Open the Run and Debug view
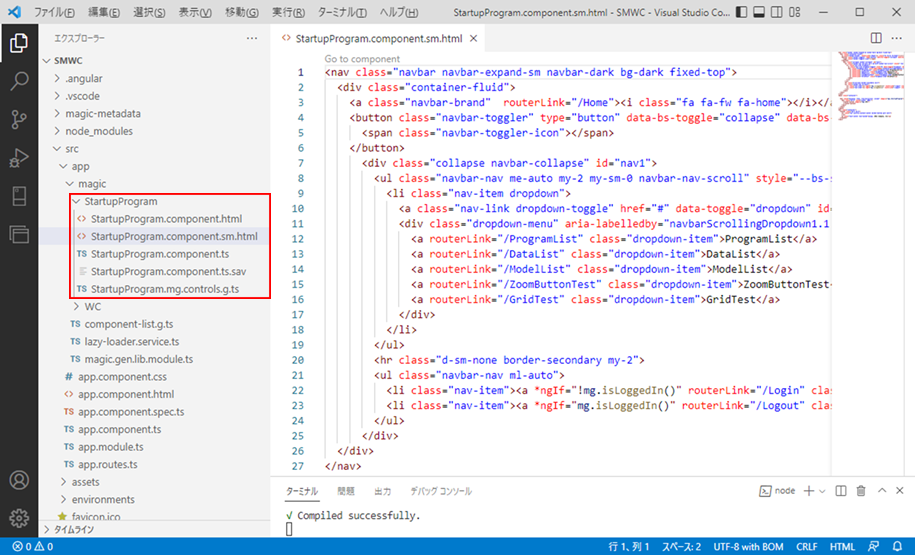The width and height of the screenshot is (915, 555). (x=19, y=158)
